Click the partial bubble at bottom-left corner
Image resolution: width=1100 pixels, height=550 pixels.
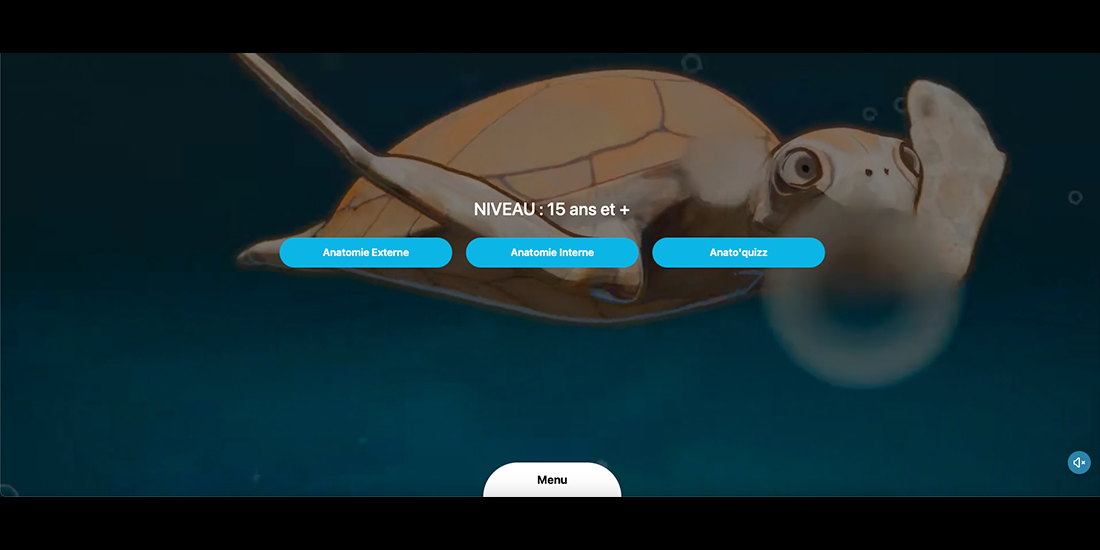pos(6,490)
